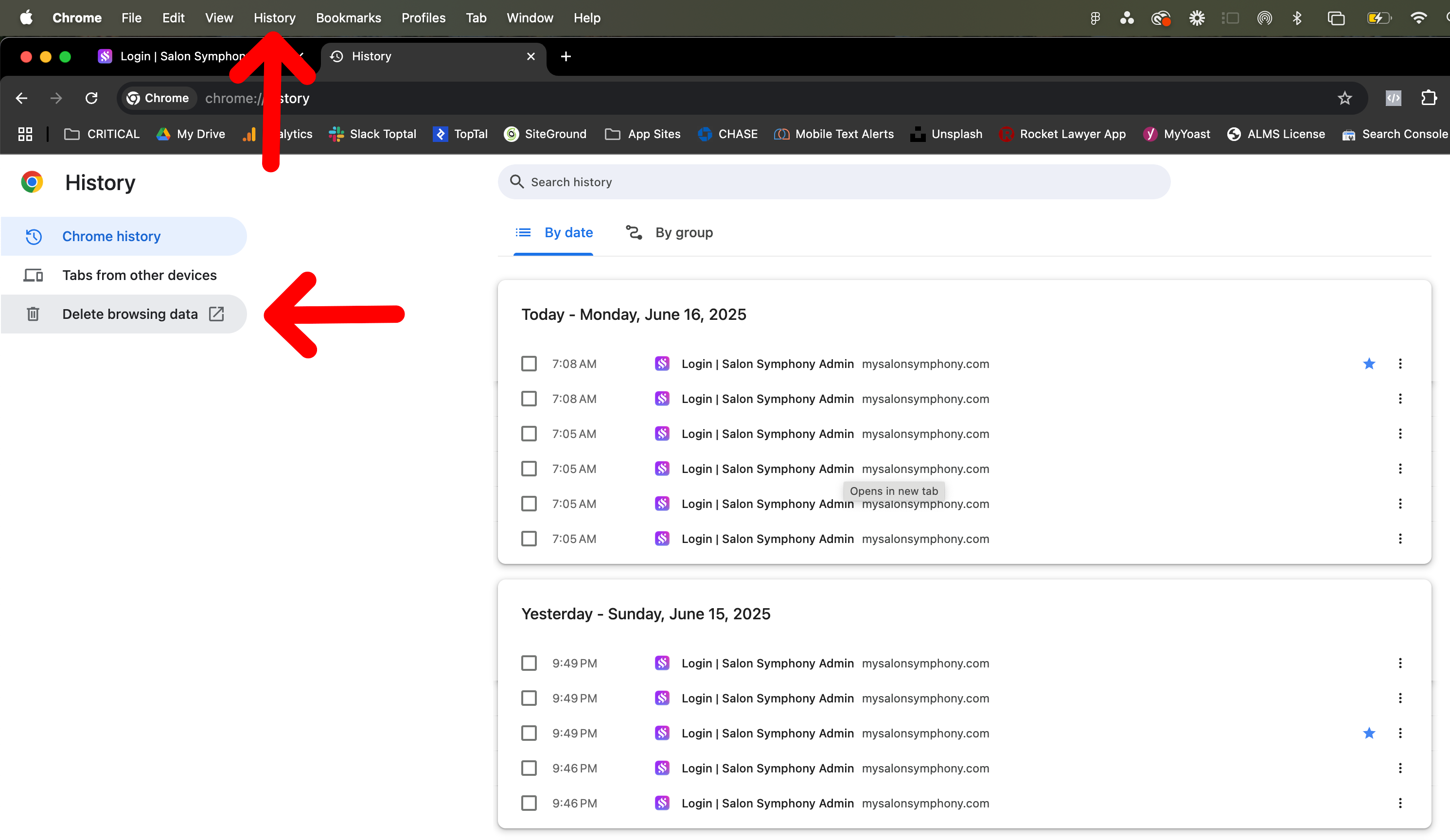Open the Extensions puzzle icon

pos(1429,98)
